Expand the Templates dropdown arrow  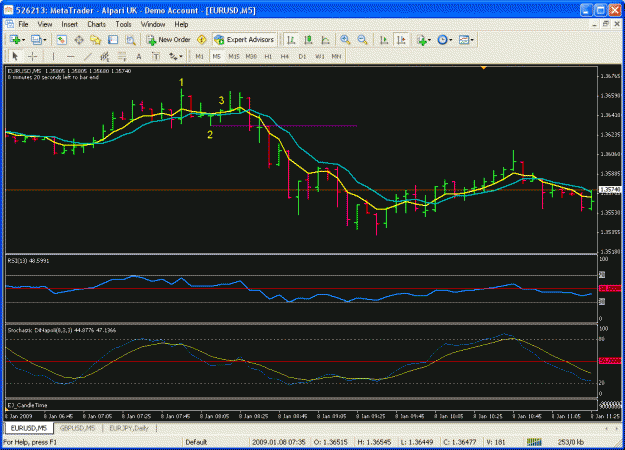(x=472, y=40)
